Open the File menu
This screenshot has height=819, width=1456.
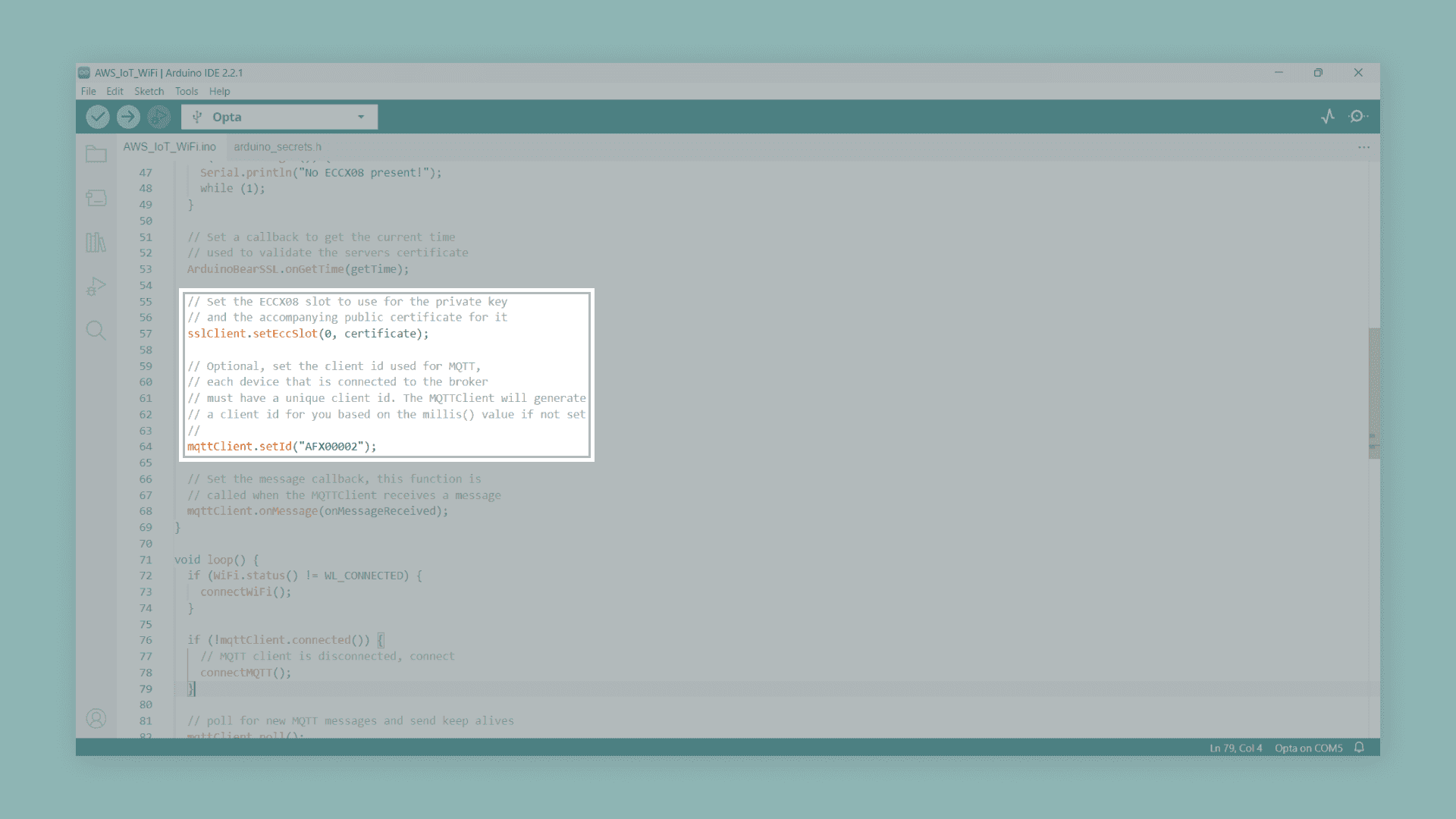pos(88,91)
